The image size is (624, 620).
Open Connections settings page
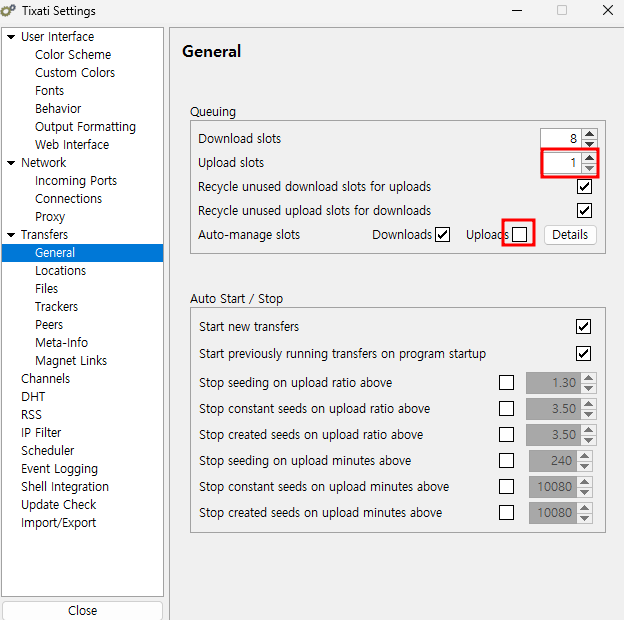coord(68,199)
